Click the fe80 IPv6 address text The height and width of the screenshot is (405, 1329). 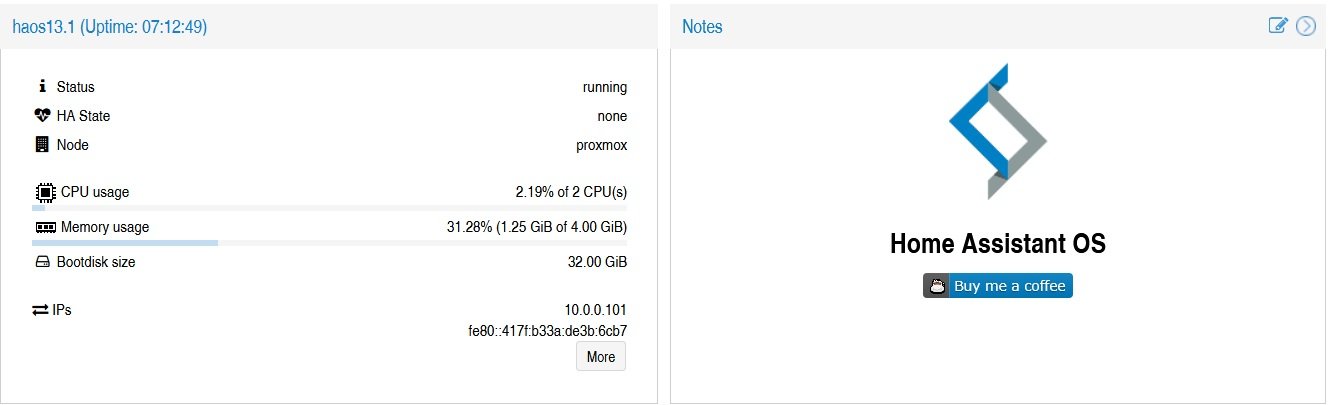tap(548, 331)
